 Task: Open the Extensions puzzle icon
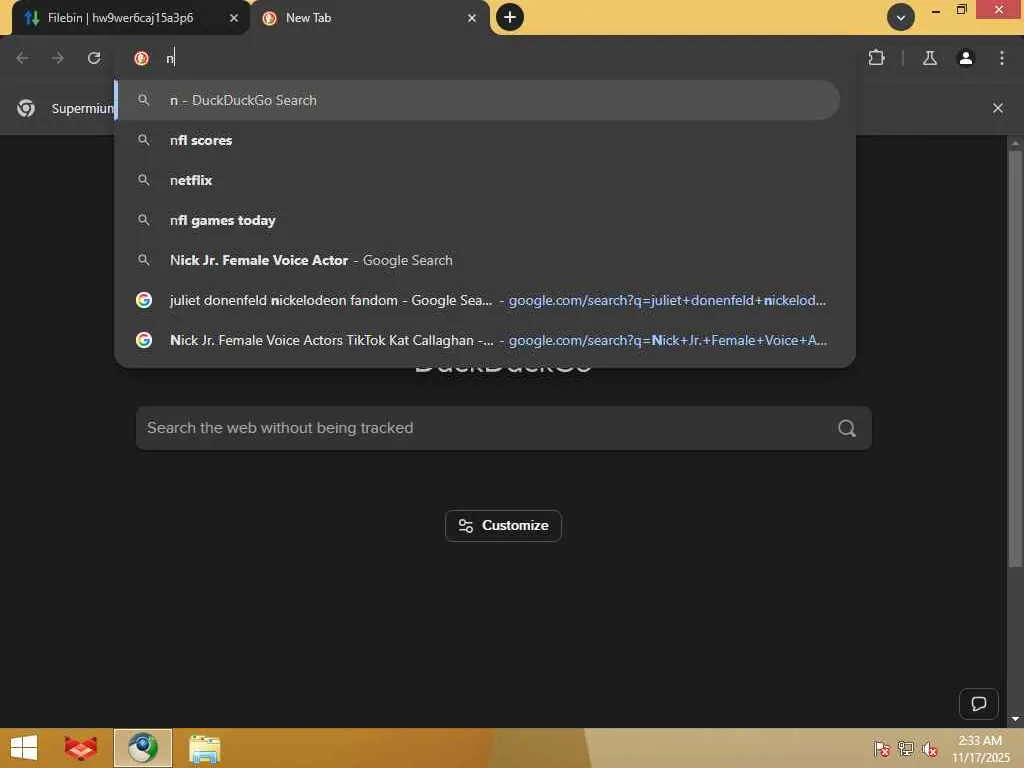[876, 58]
